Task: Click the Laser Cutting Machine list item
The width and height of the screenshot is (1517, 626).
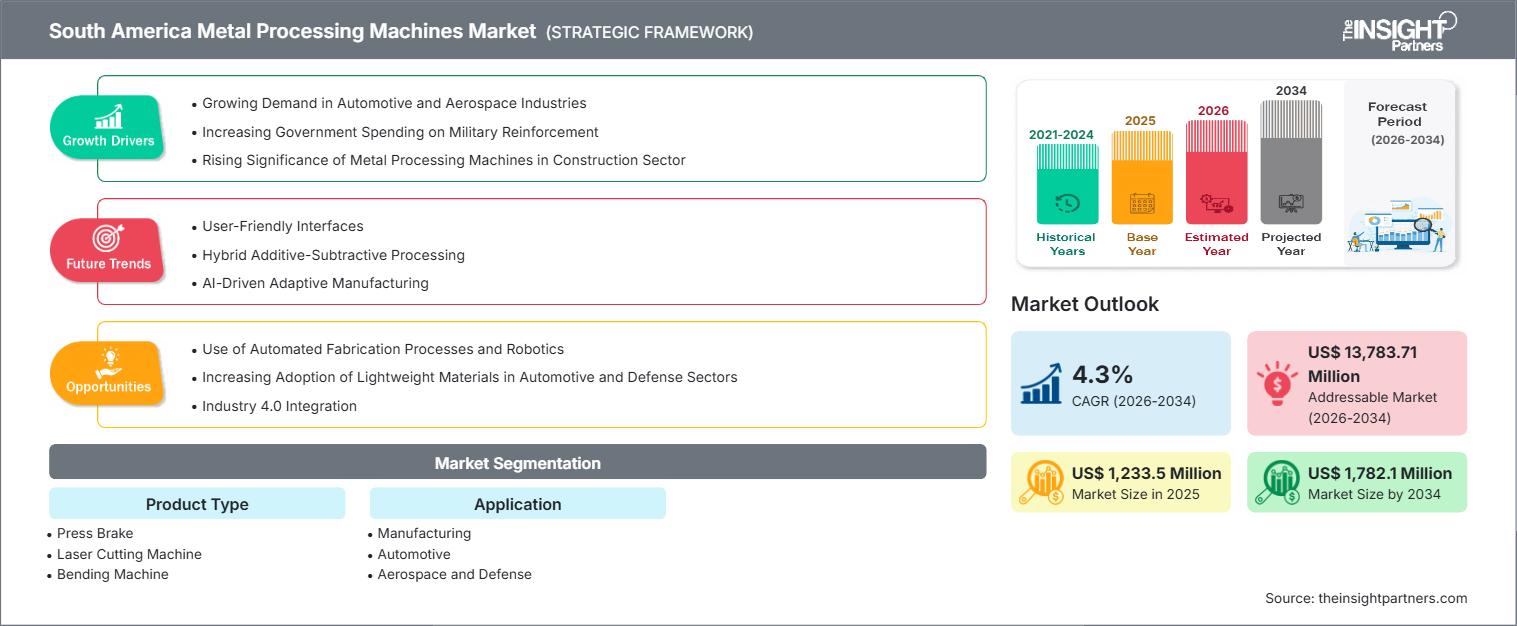Action: click(129, 554)
